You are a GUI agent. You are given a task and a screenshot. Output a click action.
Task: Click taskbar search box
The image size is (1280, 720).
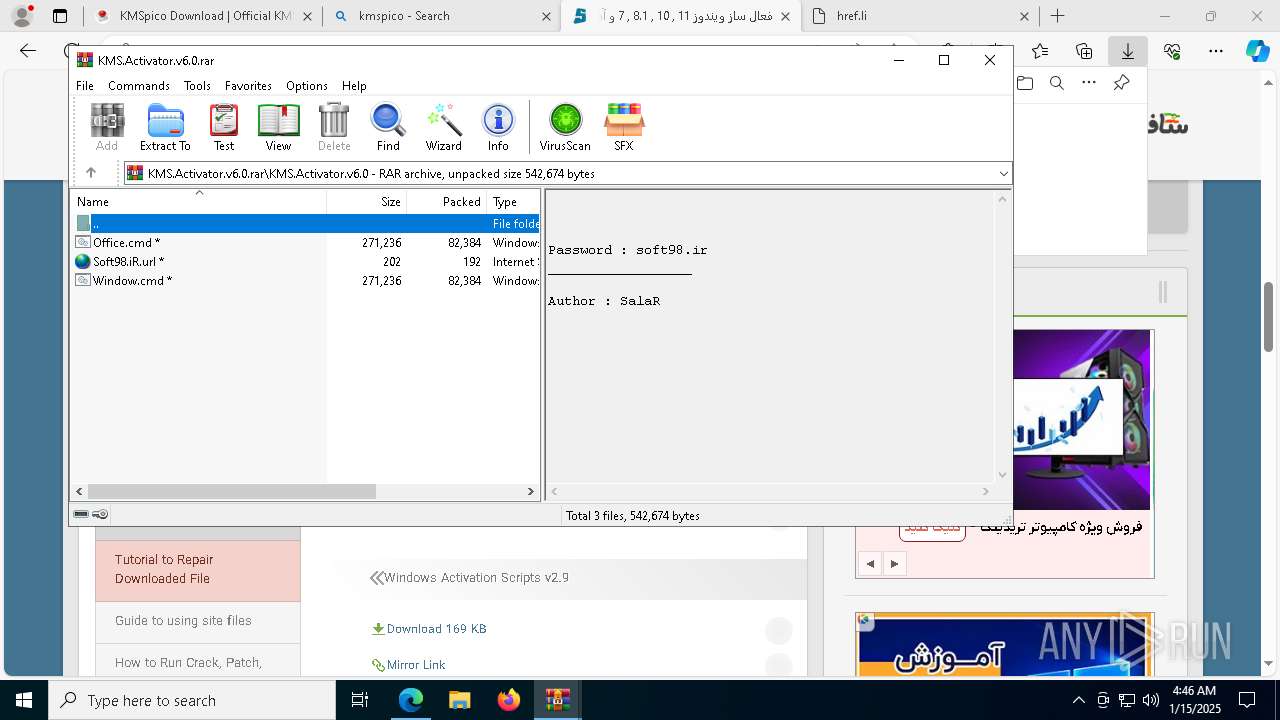(192, 700)
